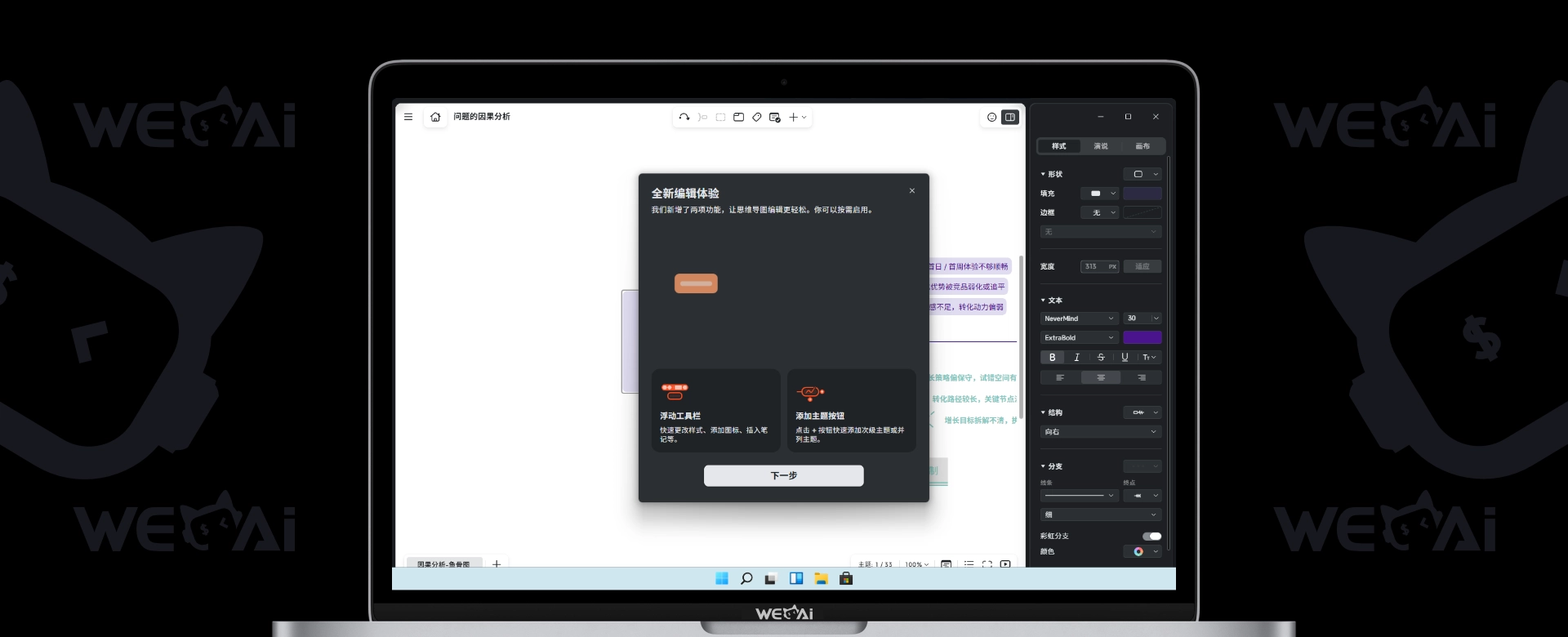Go to the home screen icon

coord(435,117)
